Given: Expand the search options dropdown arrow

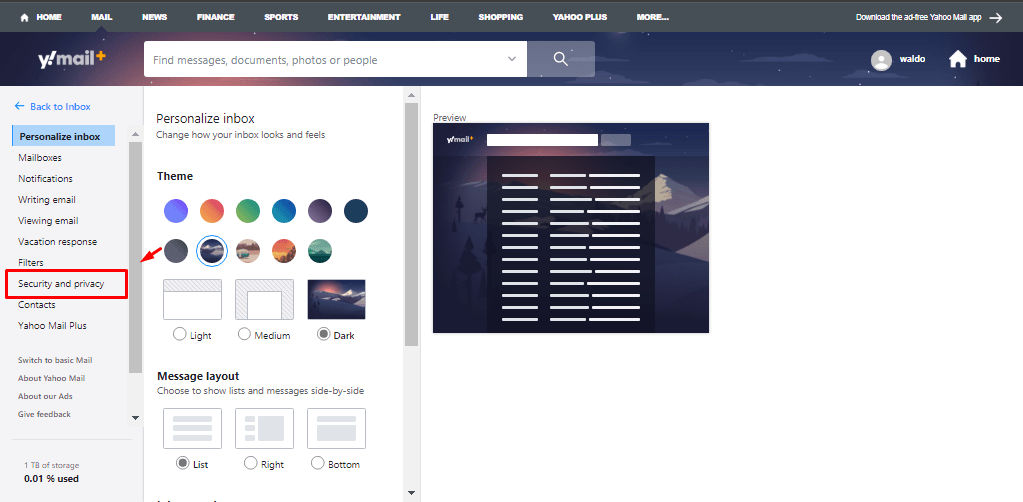Looking at the screenshot, I should 512,59.
